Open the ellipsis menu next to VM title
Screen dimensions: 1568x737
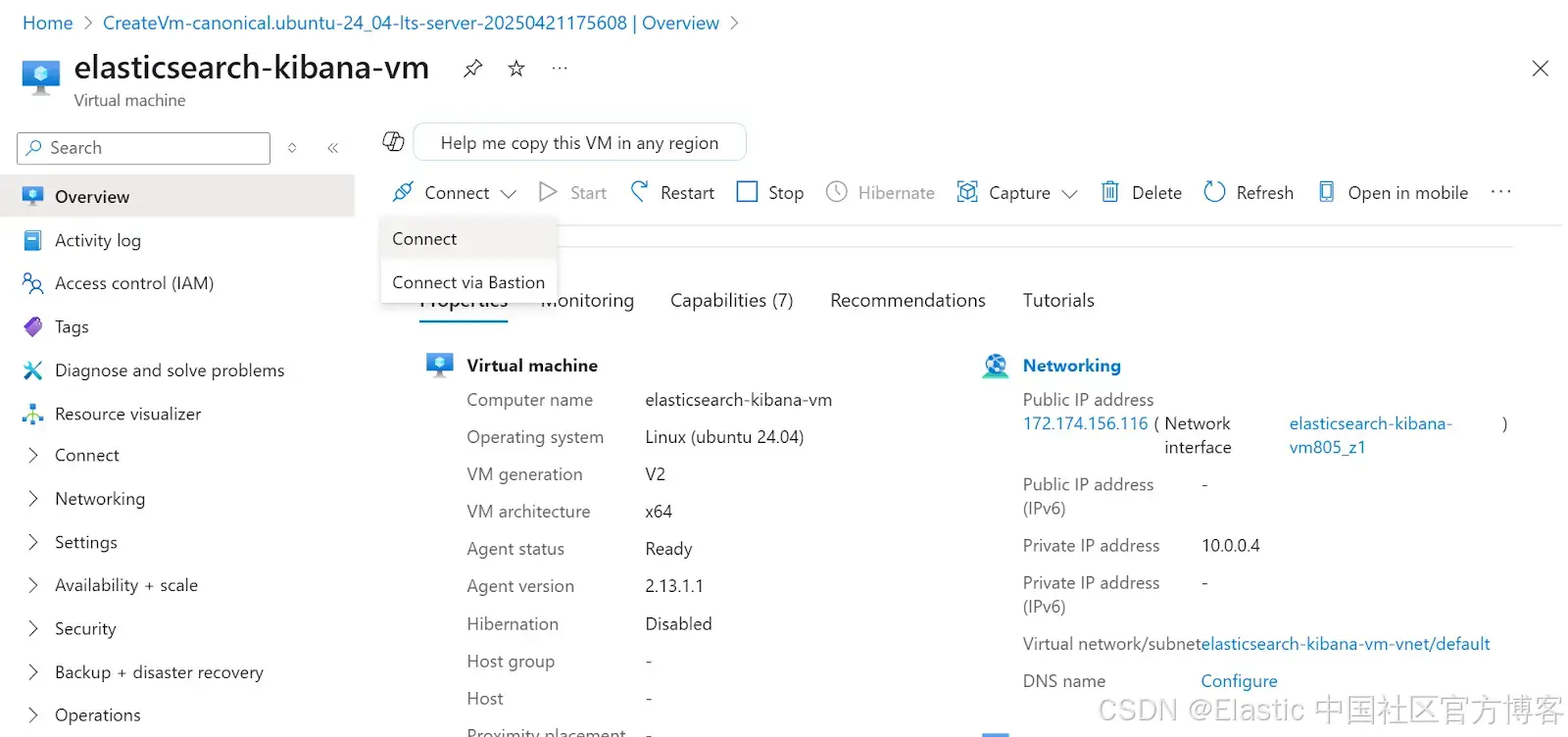pyautogui.click(x=560, y=69)
